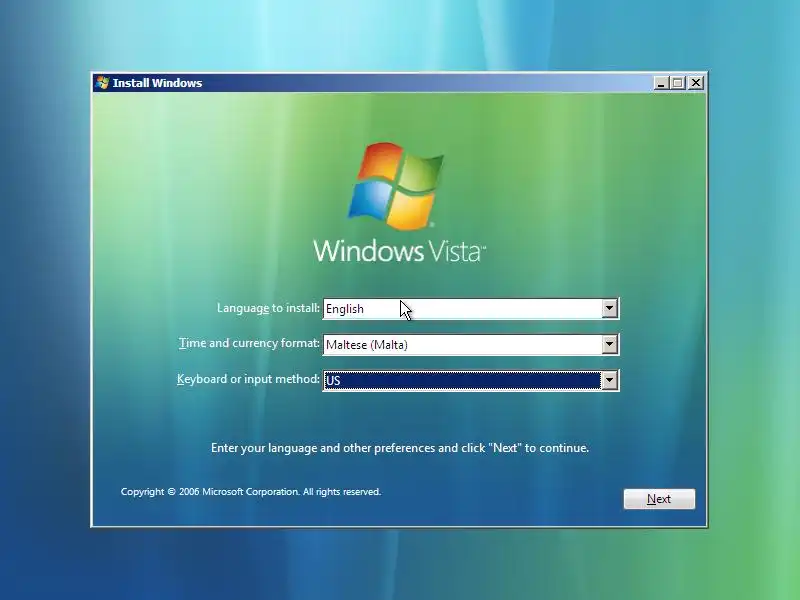Click the 'Windows Vista' wordmark text
800x600 pixels.
click(x=399, y=251)
